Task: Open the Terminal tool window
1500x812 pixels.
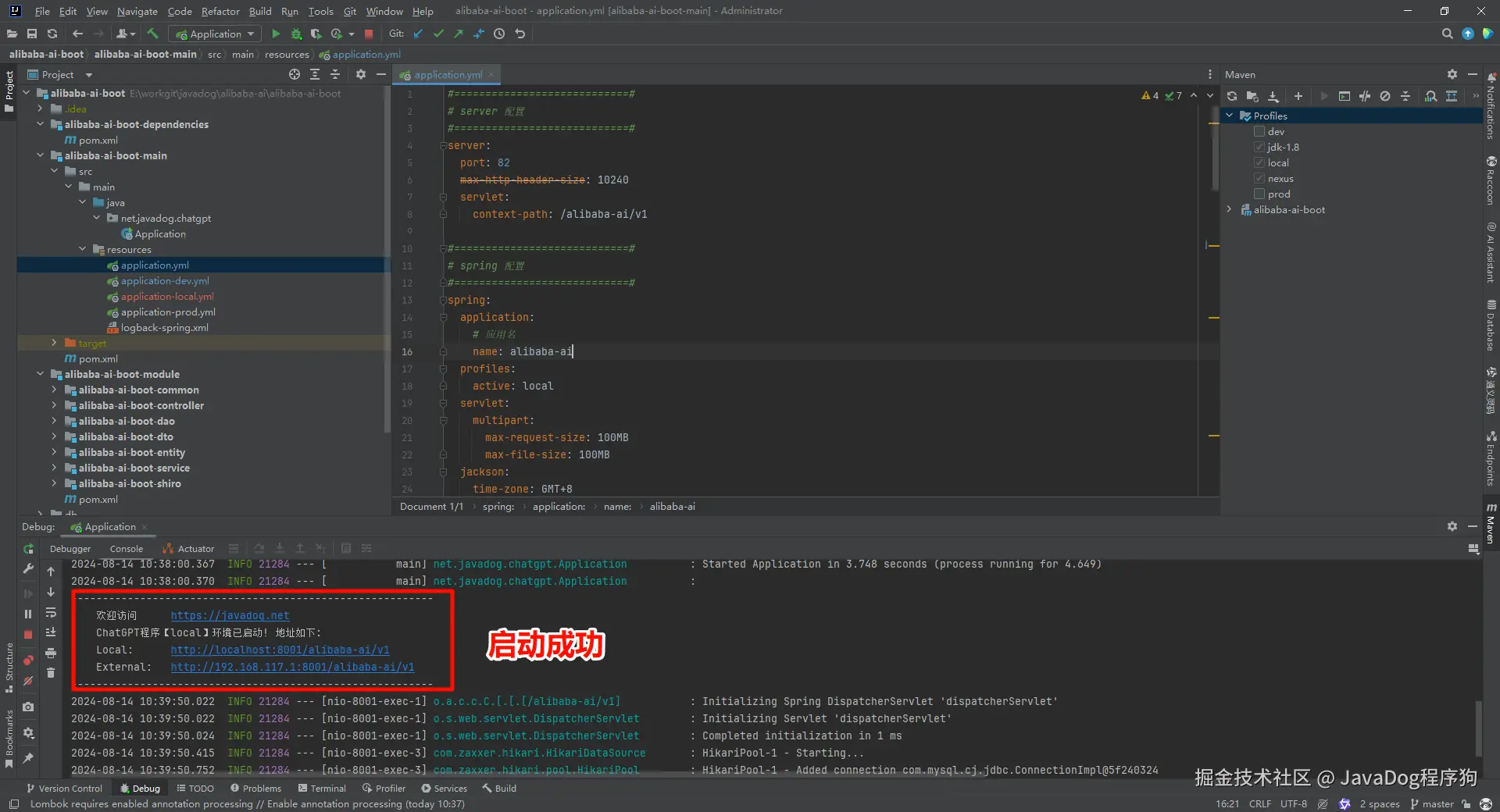Action: pyautogui.click(x=322, y=788)
